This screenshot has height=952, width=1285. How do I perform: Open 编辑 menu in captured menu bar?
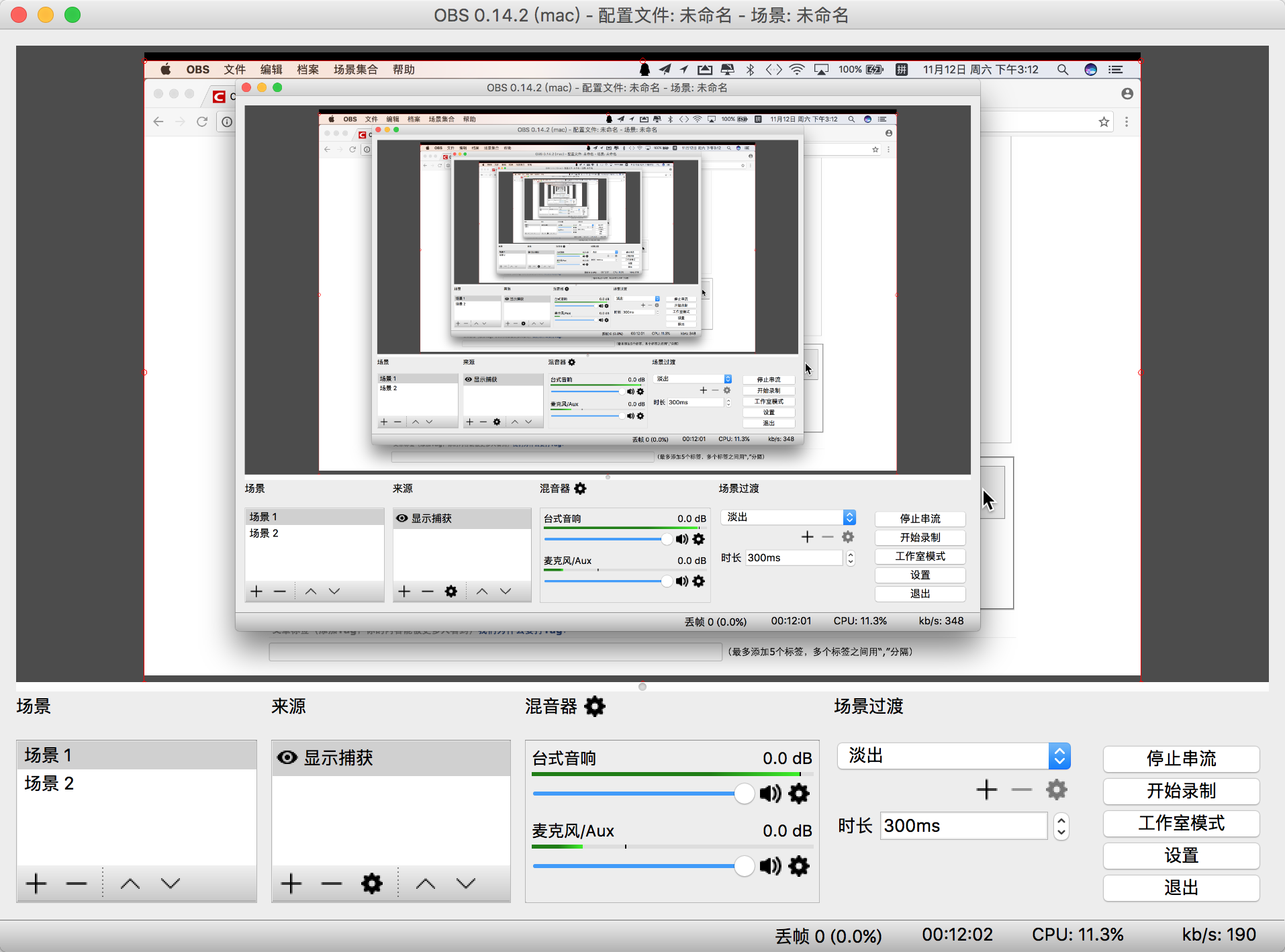(x=271, y=69)
